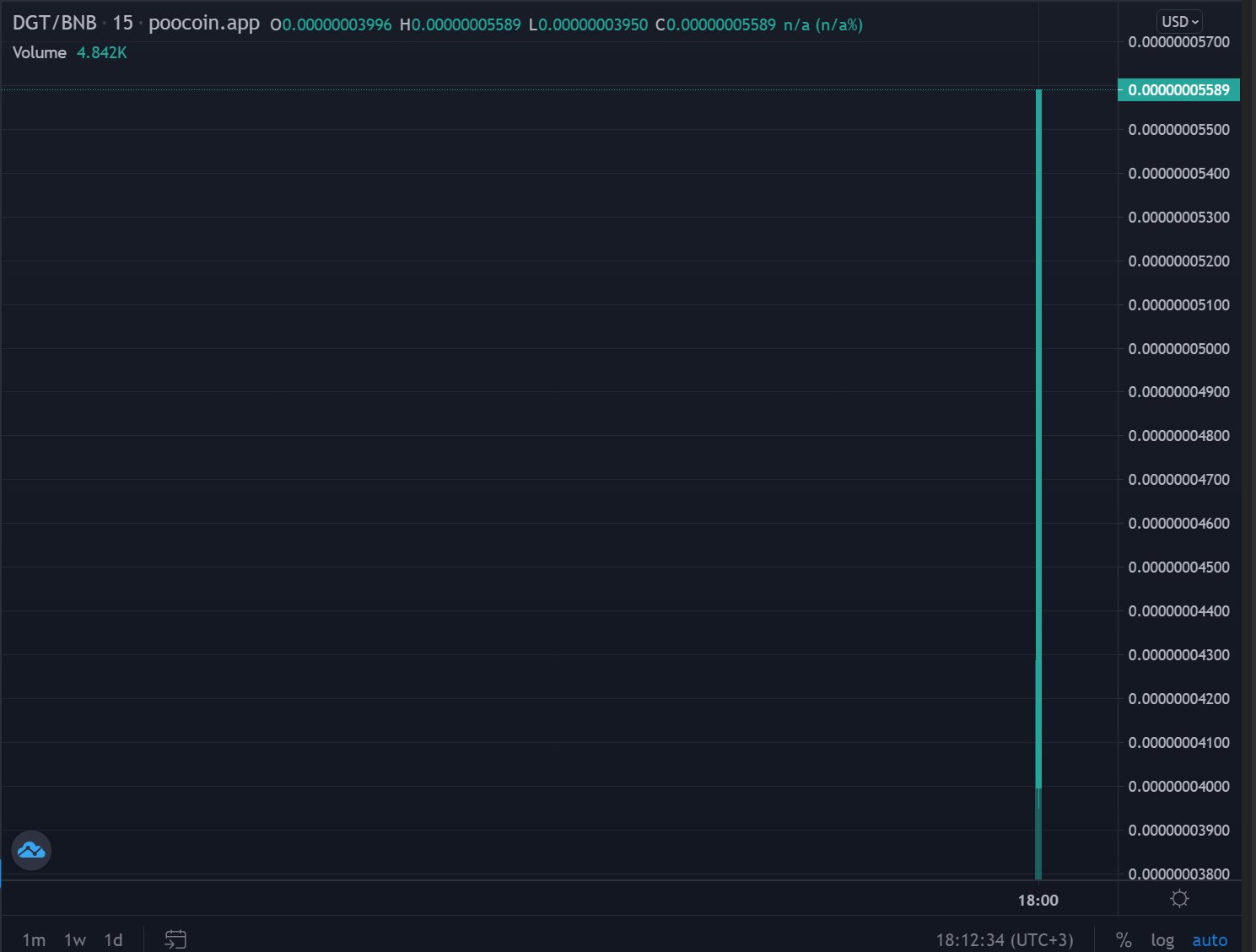Open the go to date calendar icon
Screen dimensions: 1256x952
tap(175, 939)
